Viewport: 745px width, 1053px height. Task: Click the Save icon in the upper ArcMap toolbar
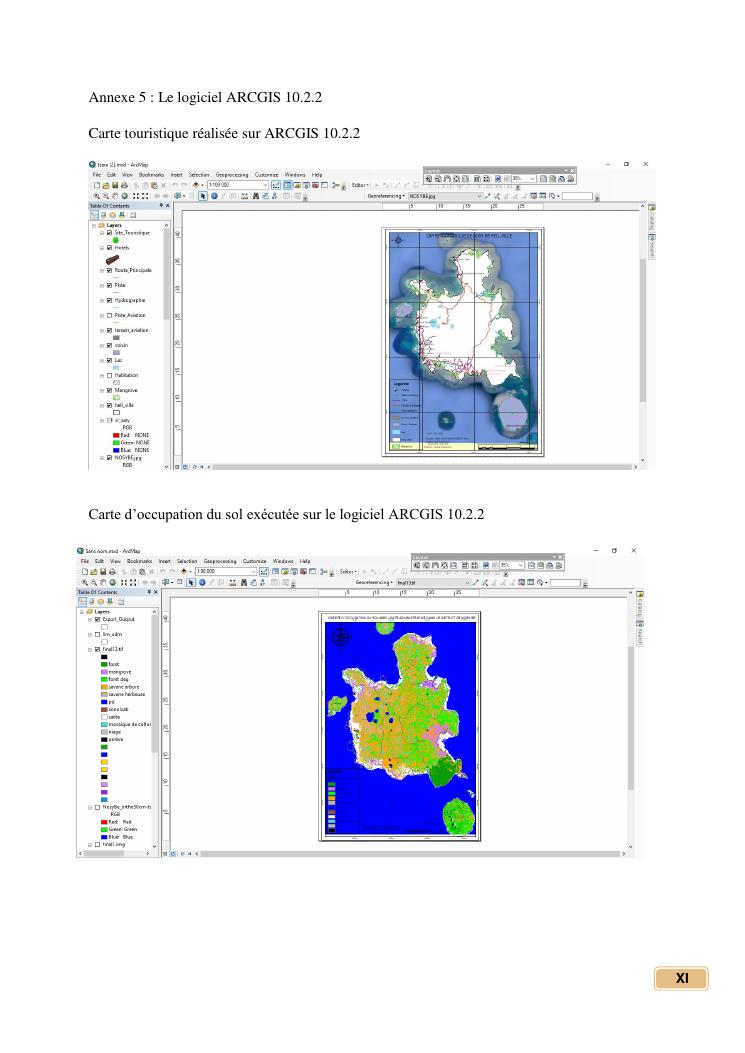tap(114, 185)
